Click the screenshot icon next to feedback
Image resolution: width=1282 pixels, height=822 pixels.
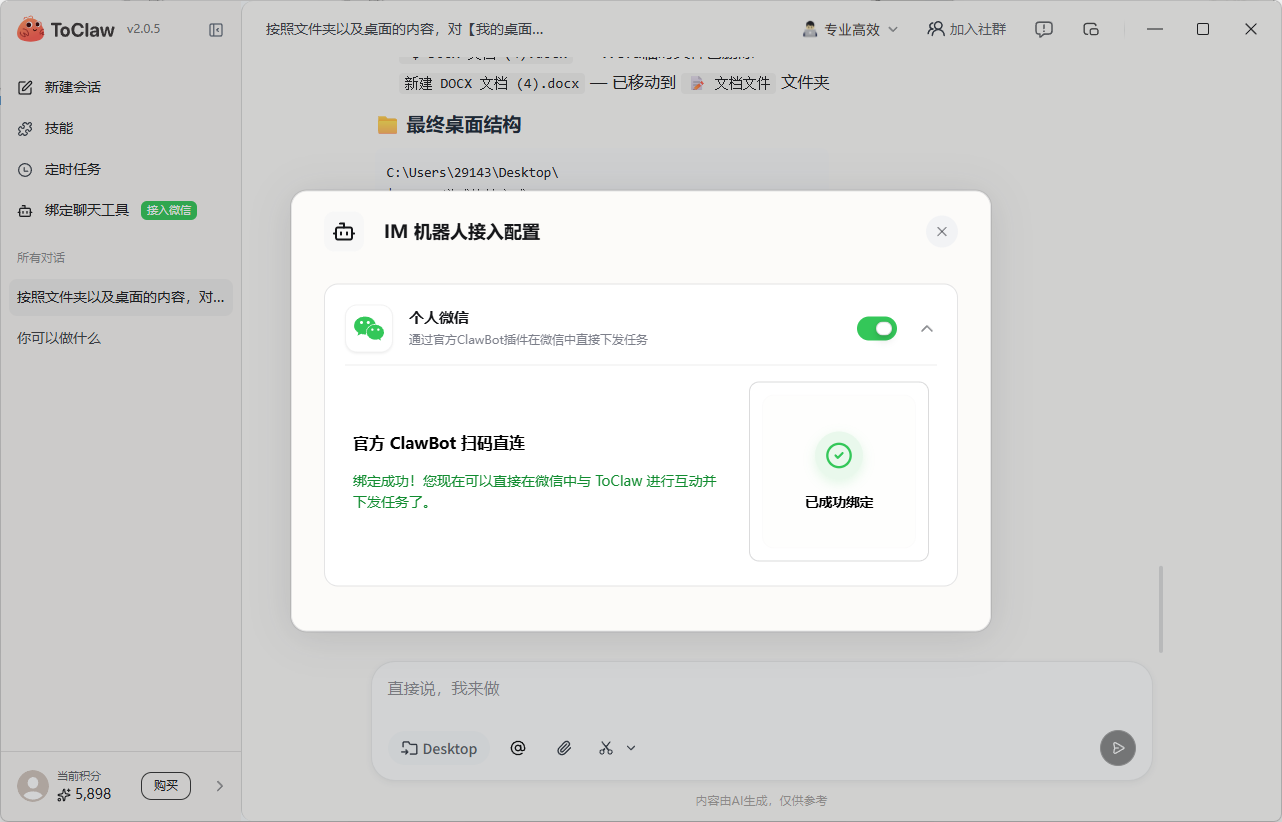tap(1091, 29)
